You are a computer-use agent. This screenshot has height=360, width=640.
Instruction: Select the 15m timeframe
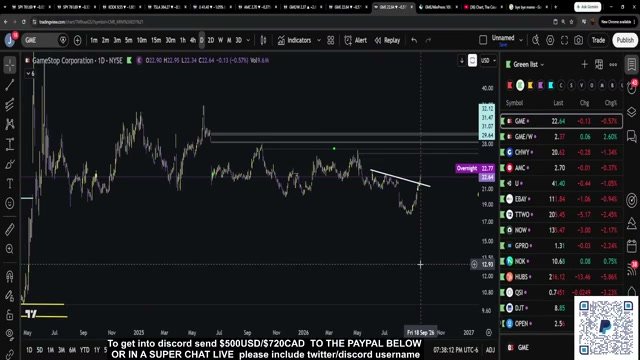(156, 40)
